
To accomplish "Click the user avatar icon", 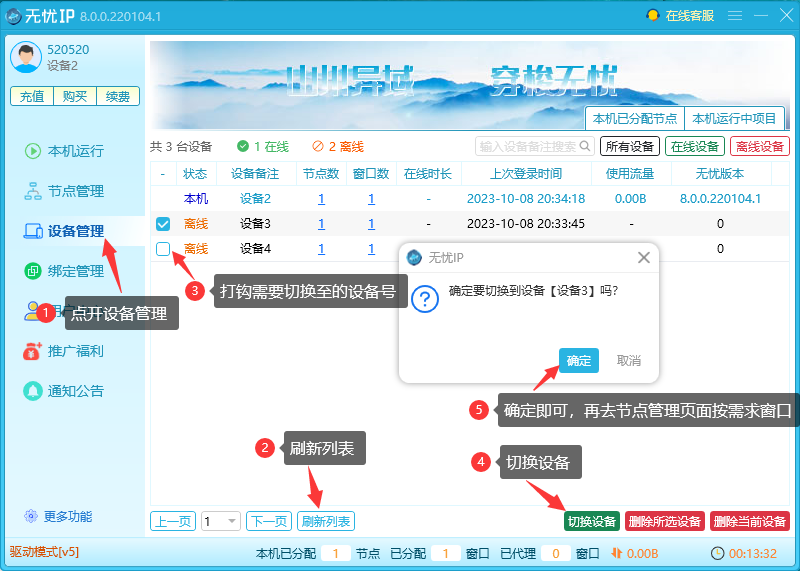I will tap(26, 58).
